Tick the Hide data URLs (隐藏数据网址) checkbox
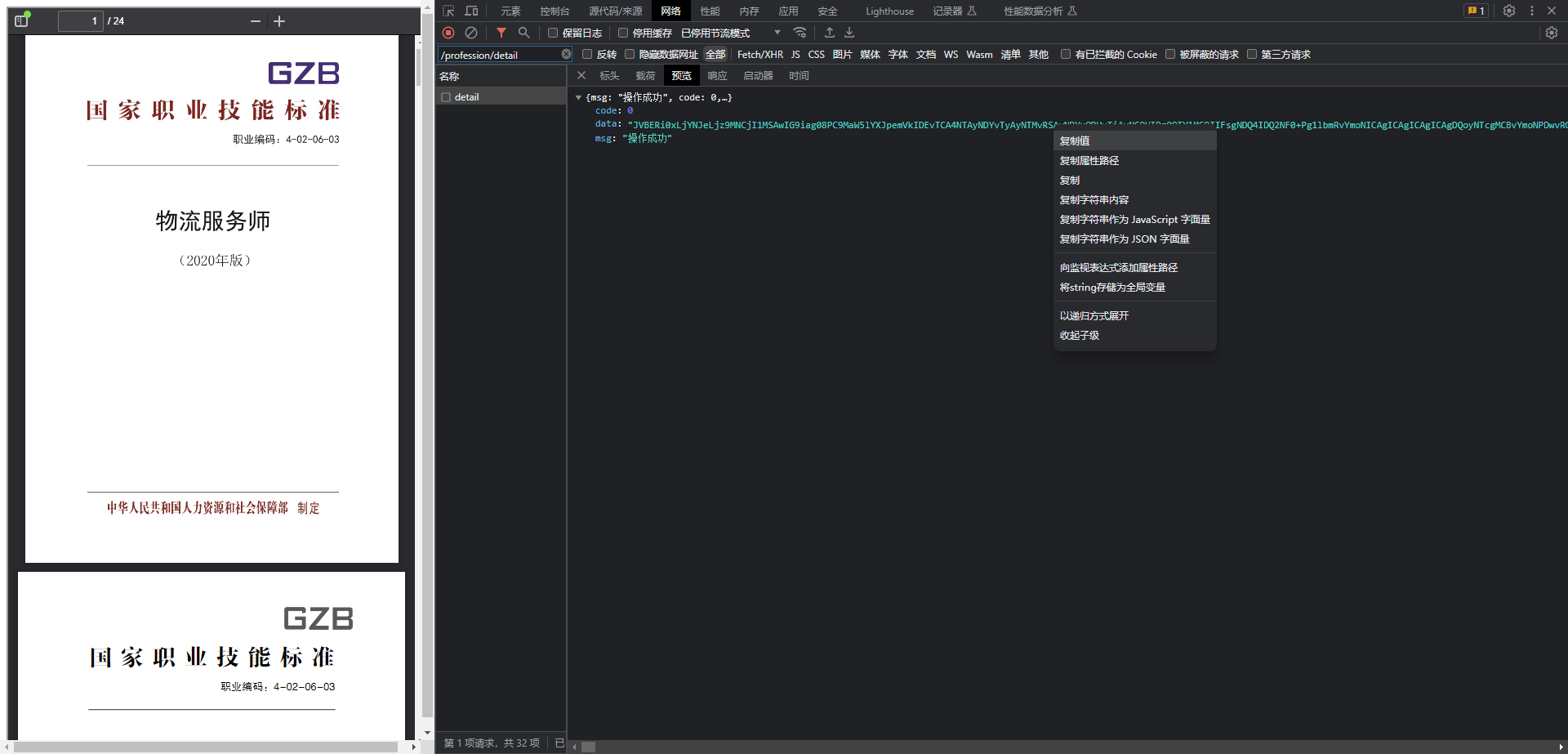 click(630, 54)
